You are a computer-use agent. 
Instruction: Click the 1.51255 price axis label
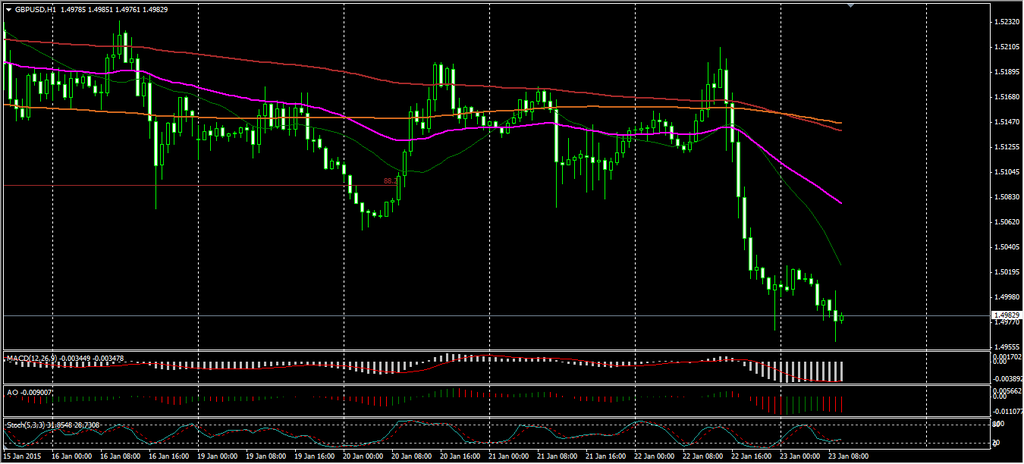[1006, 147]
